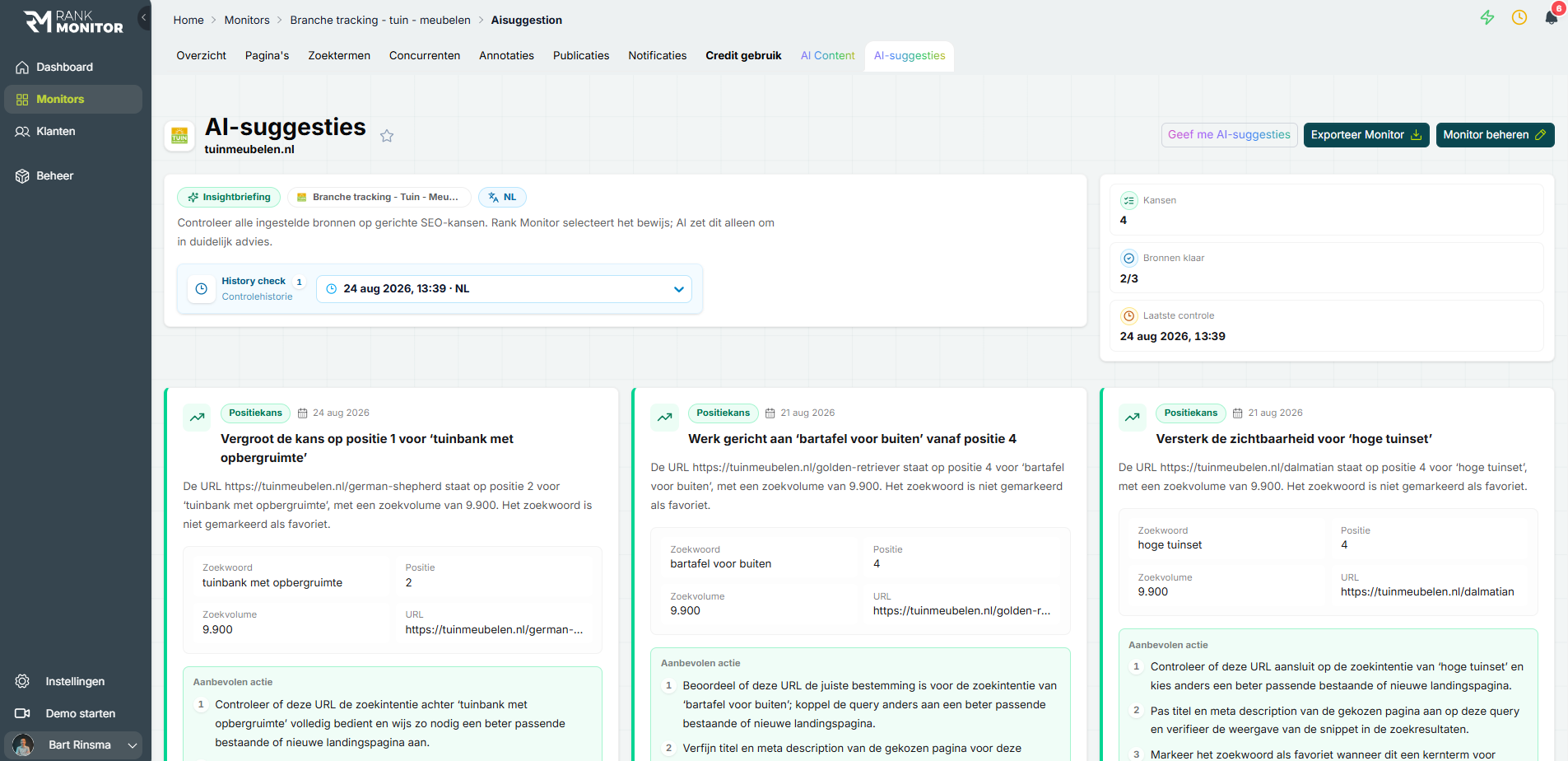
Task: Click the yellow clock icon in header
Action: click(x=1519, y=17)
